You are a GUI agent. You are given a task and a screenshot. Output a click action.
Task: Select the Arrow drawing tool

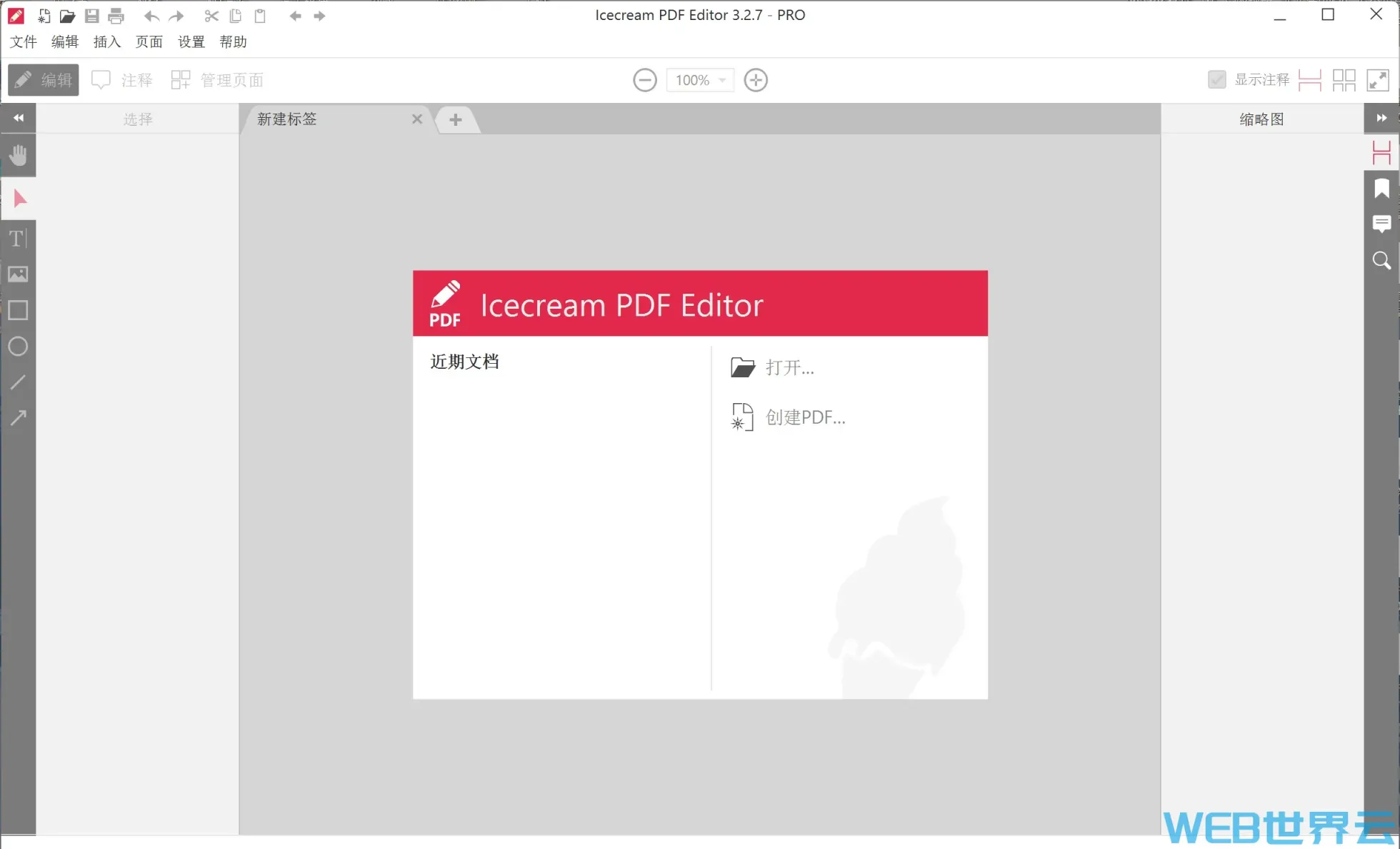point(18,418)
